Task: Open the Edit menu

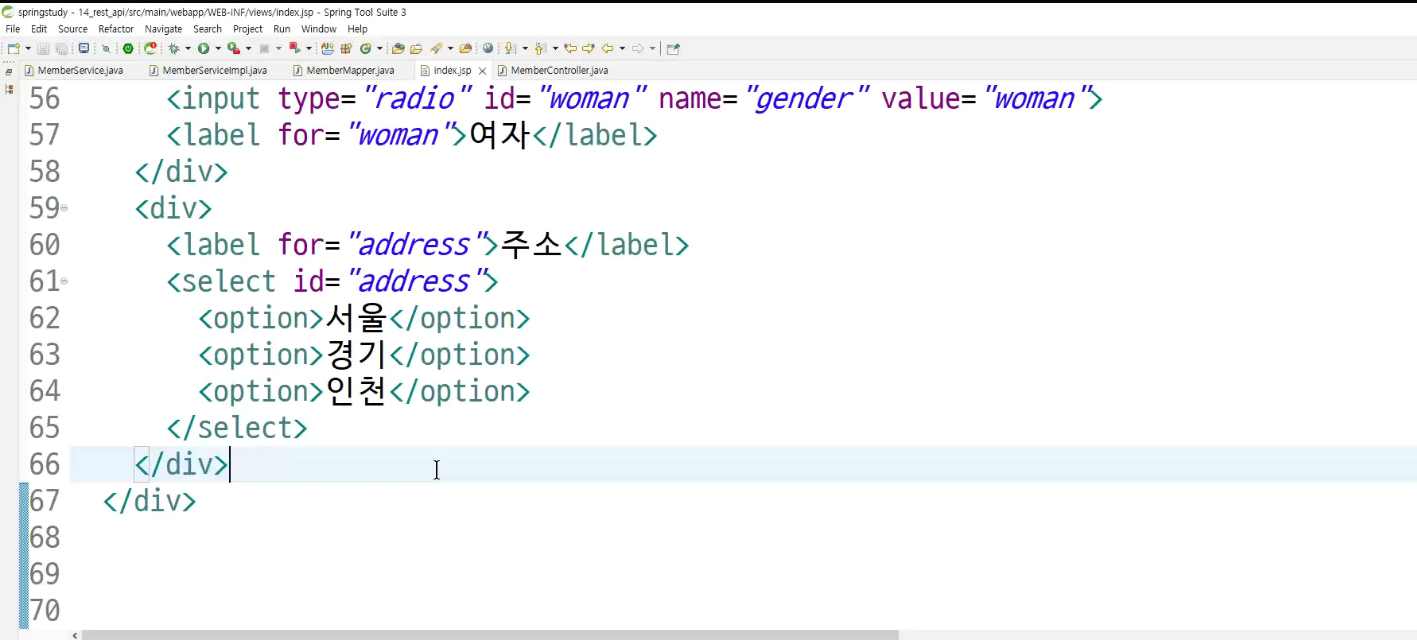Action: coord(39,29)
